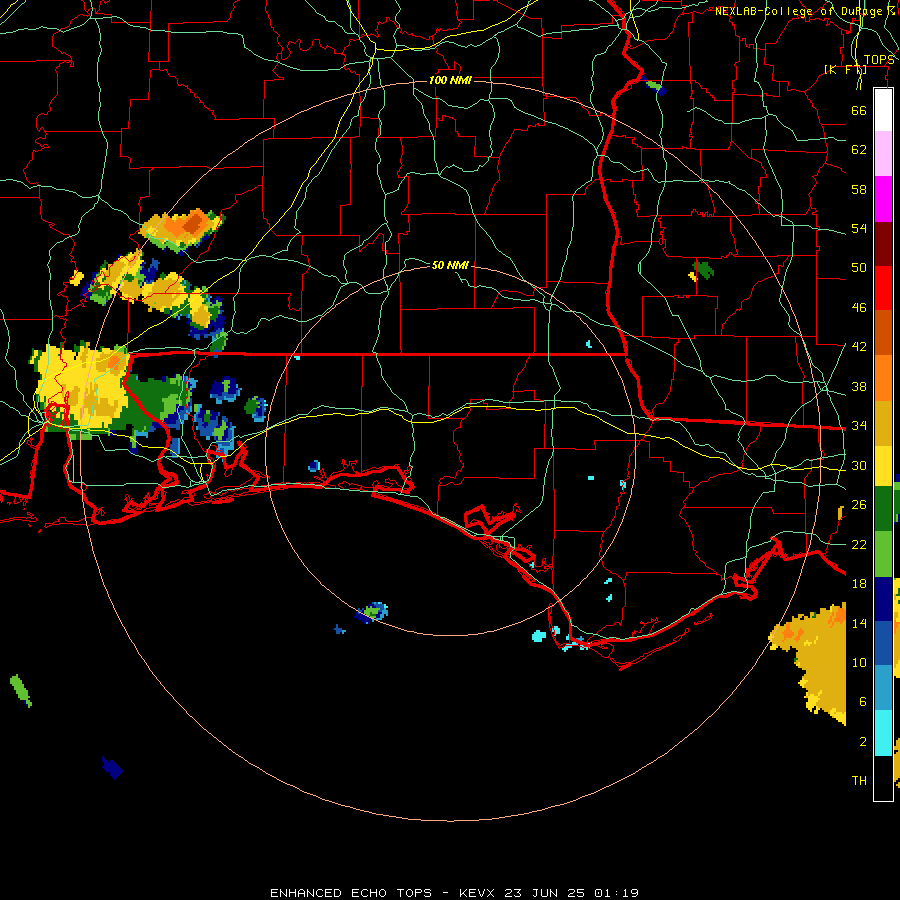Select the 6 legend value

[862, 701]
